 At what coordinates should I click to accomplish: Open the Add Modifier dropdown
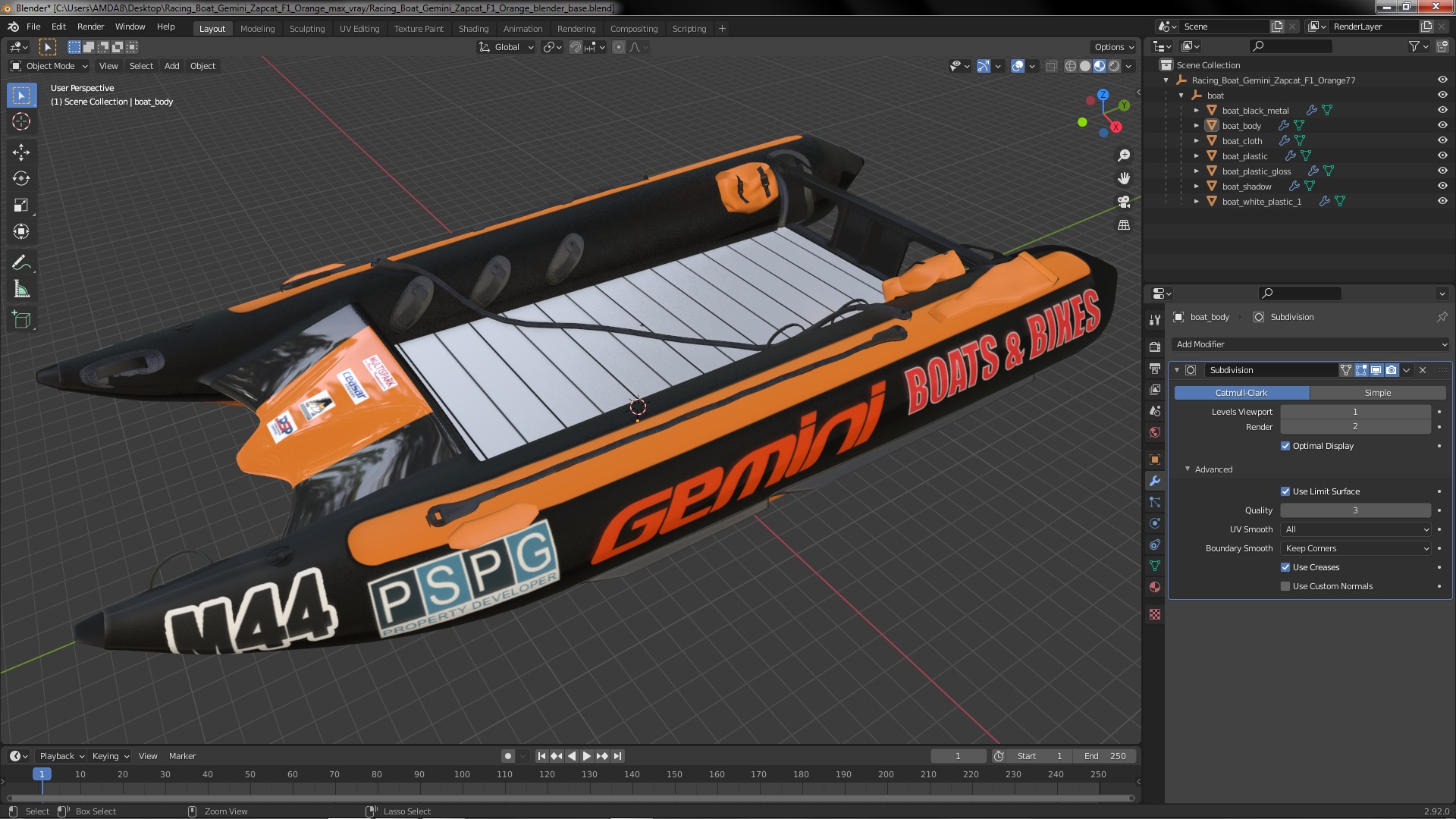1310,344
